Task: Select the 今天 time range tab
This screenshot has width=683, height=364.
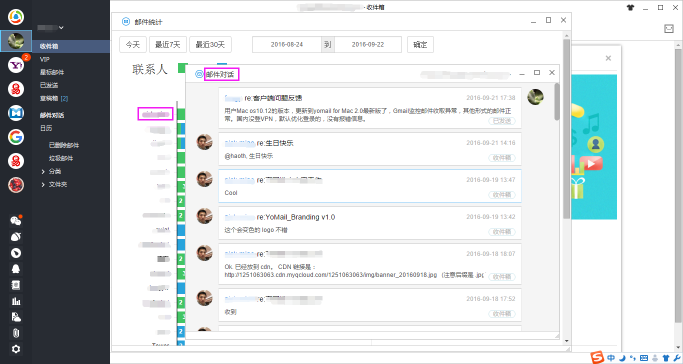Action: point(133,44)
